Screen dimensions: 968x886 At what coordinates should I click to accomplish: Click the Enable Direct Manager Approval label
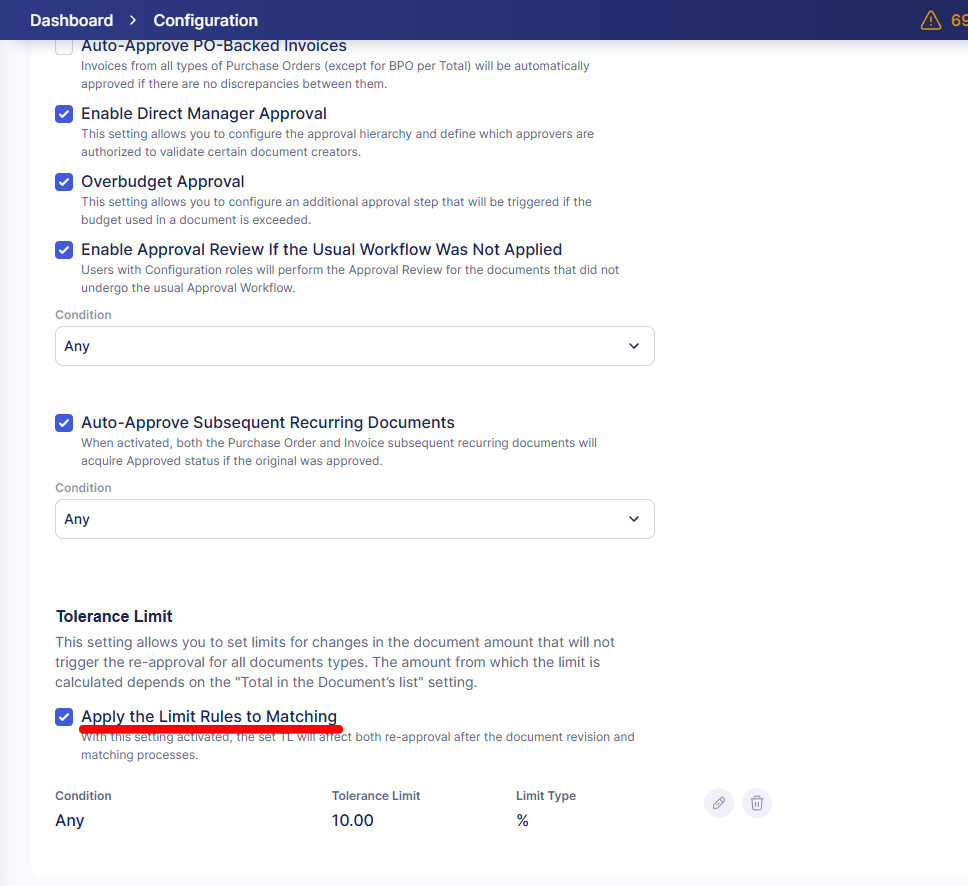[x=204, y=114]
